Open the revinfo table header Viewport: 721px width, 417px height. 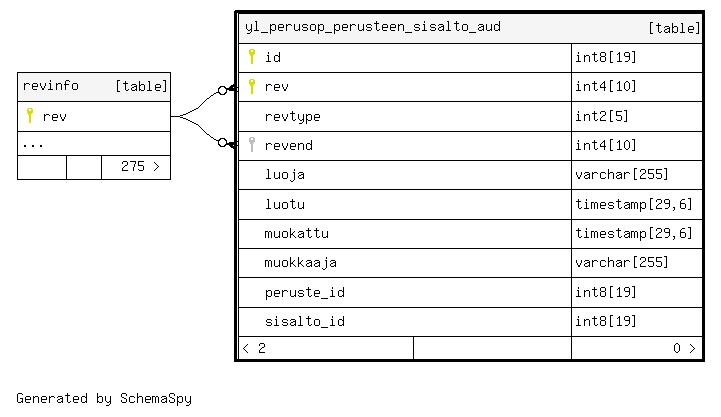tap(94, 86)
